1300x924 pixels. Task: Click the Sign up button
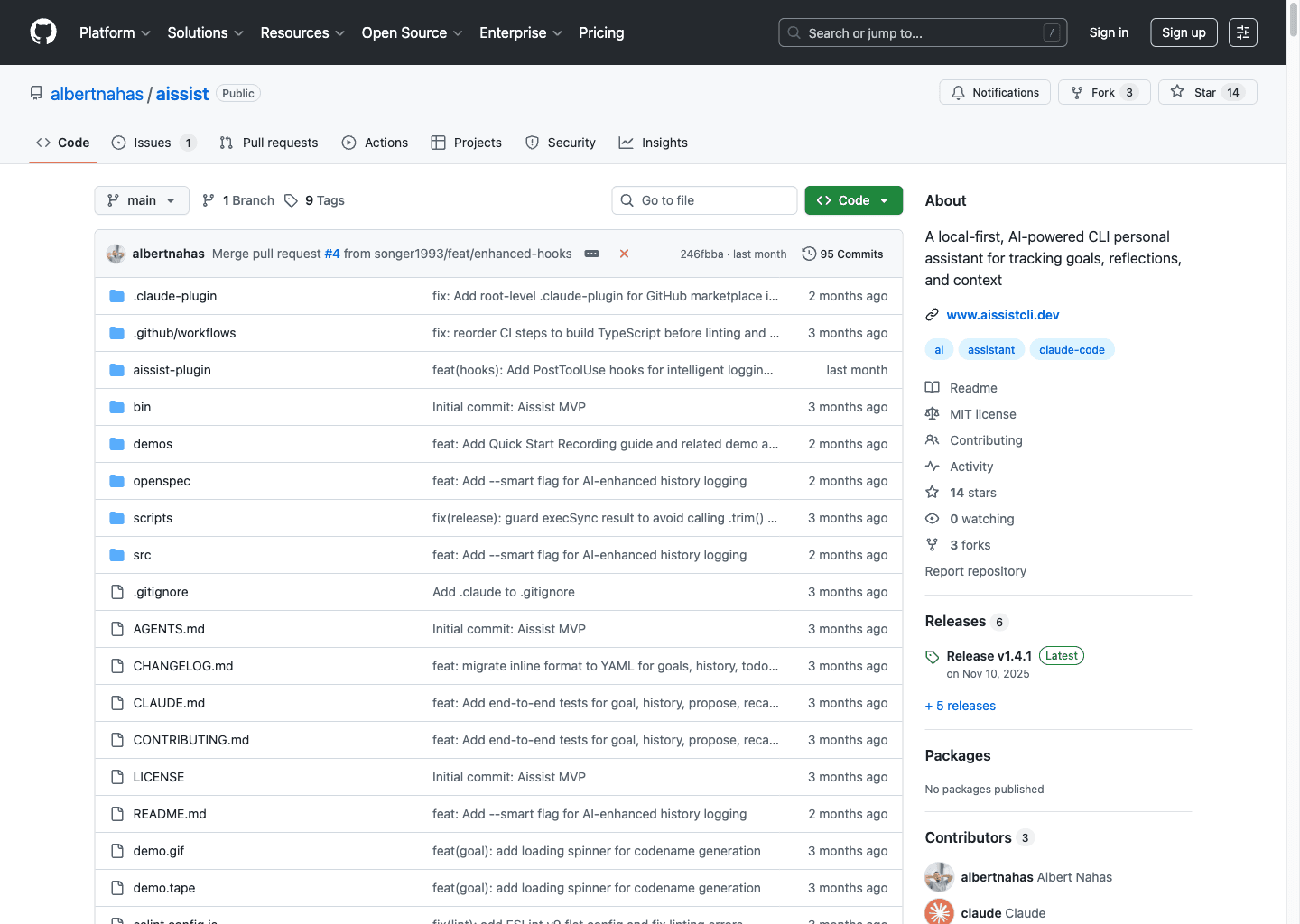pos(1184,32)
